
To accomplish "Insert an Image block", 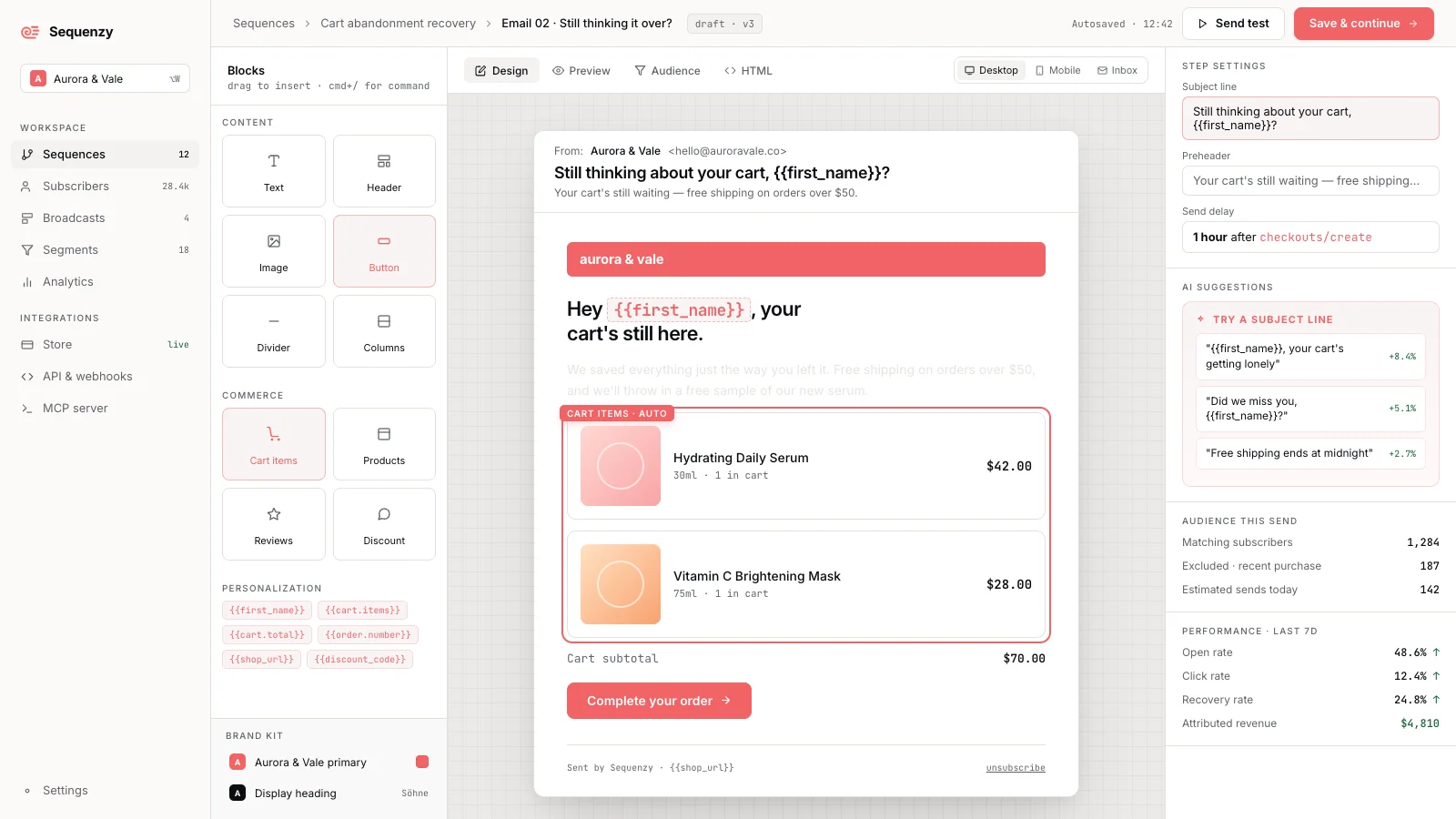I will click(274, 251).
